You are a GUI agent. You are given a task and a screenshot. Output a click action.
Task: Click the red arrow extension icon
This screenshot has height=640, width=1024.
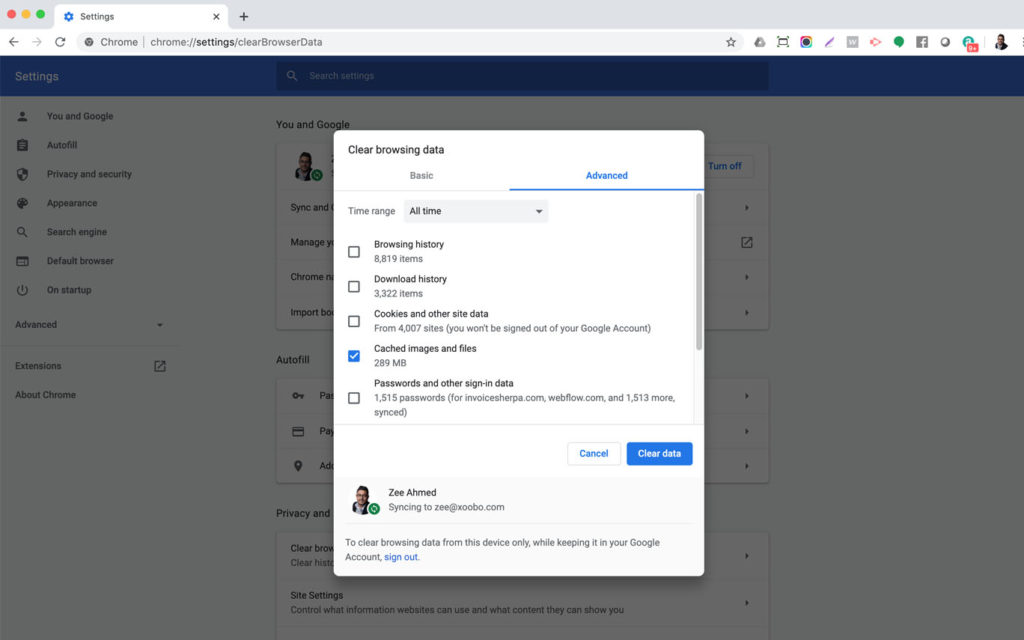click(x=876, y=42)
